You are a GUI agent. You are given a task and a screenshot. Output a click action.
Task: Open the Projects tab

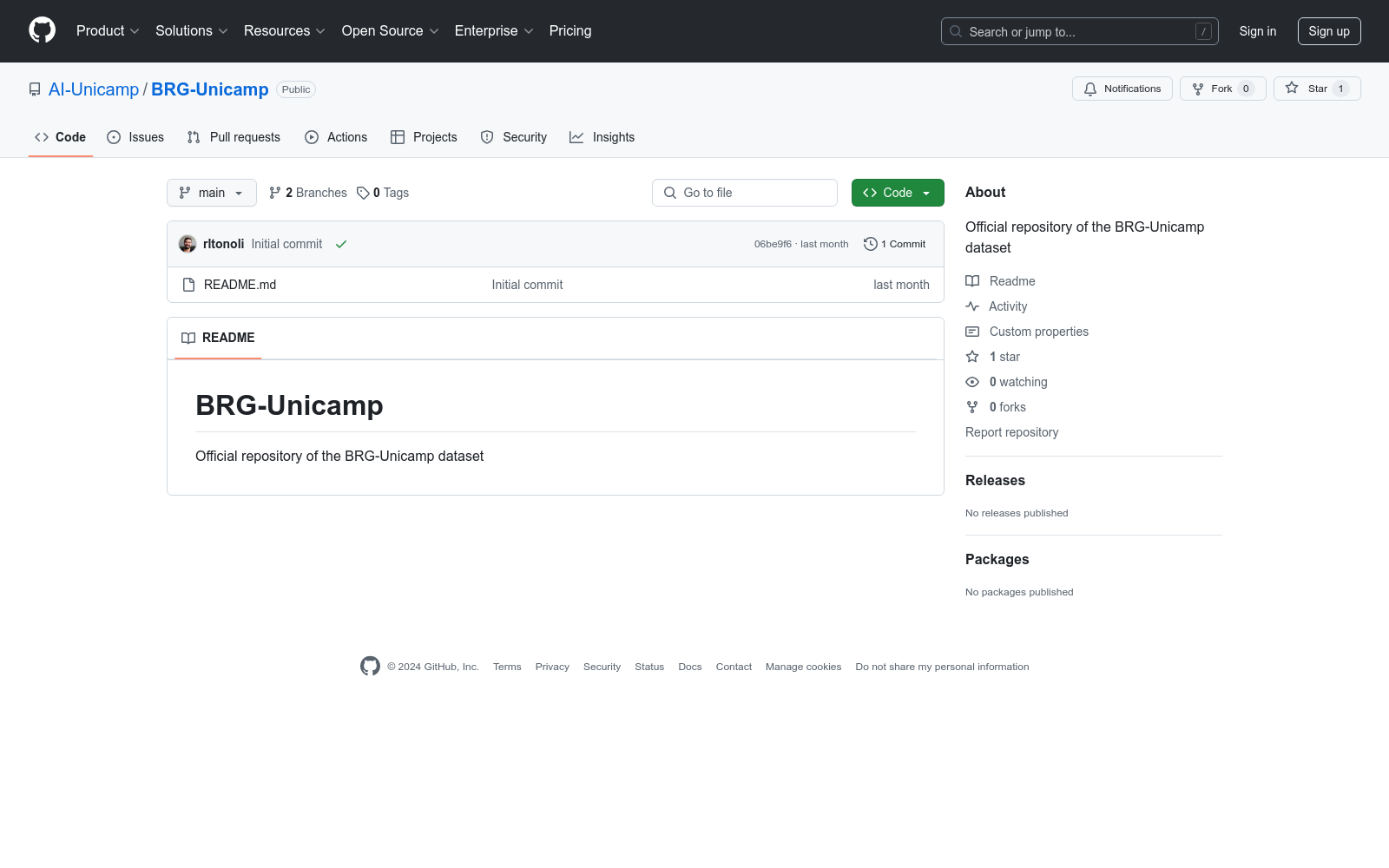pyautogui.click(x=424, y=137)
